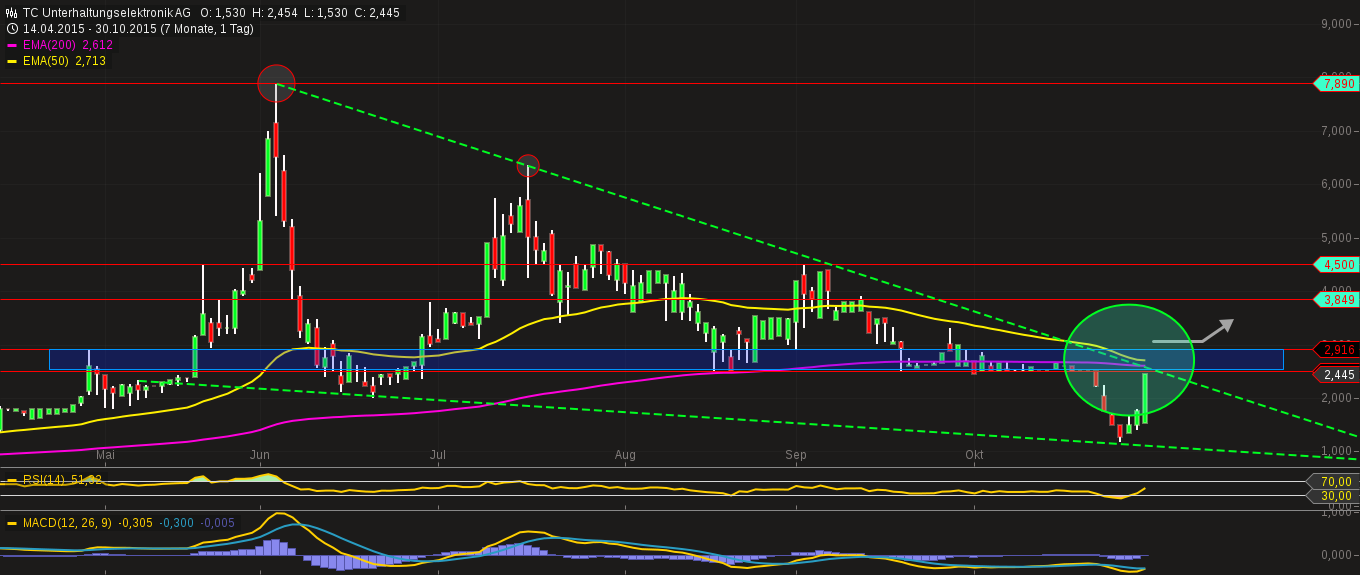Click the clock icon beside the date range
Screen dimensions: 1360x575
[12, 29]
